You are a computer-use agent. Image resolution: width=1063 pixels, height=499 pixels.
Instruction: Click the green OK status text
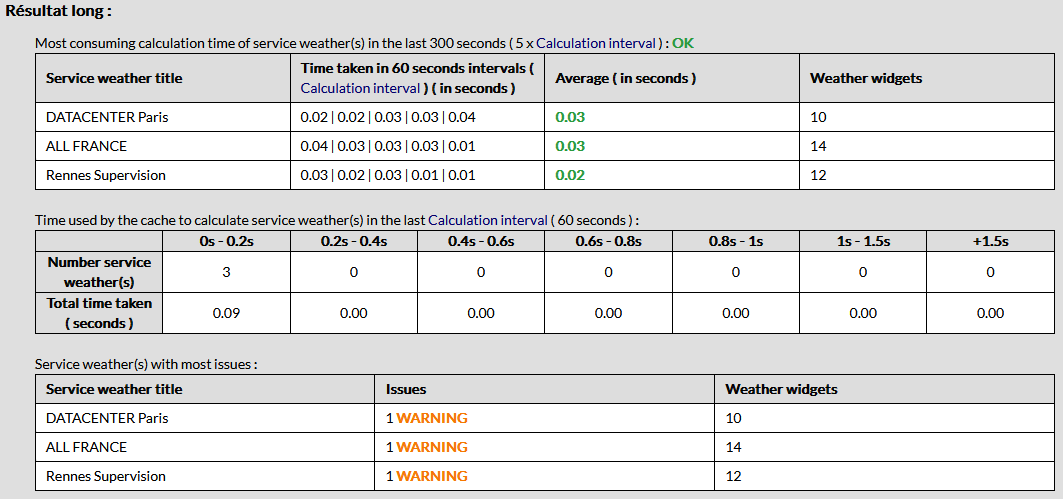point(682,43)
